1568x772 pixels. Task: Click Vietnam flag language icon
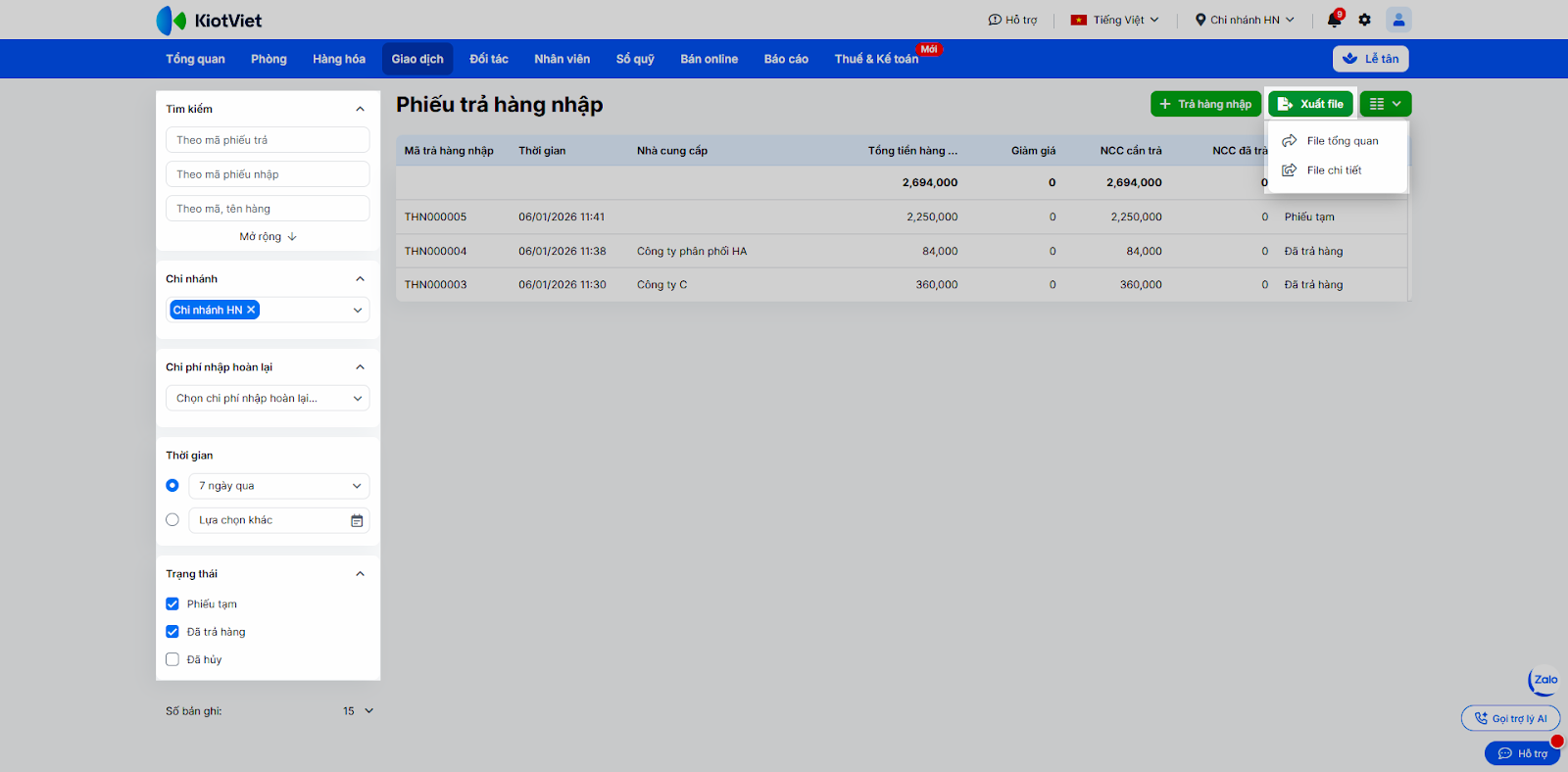(1079, 20)
